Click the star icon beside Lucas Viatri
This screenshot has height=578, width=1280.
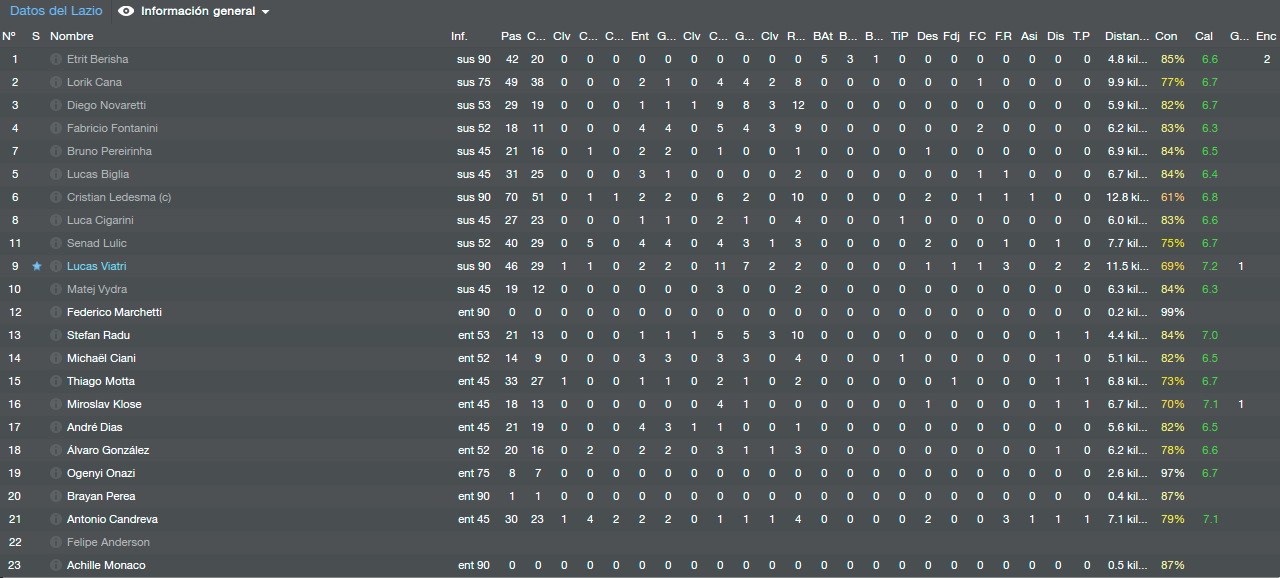coord(37,266)
